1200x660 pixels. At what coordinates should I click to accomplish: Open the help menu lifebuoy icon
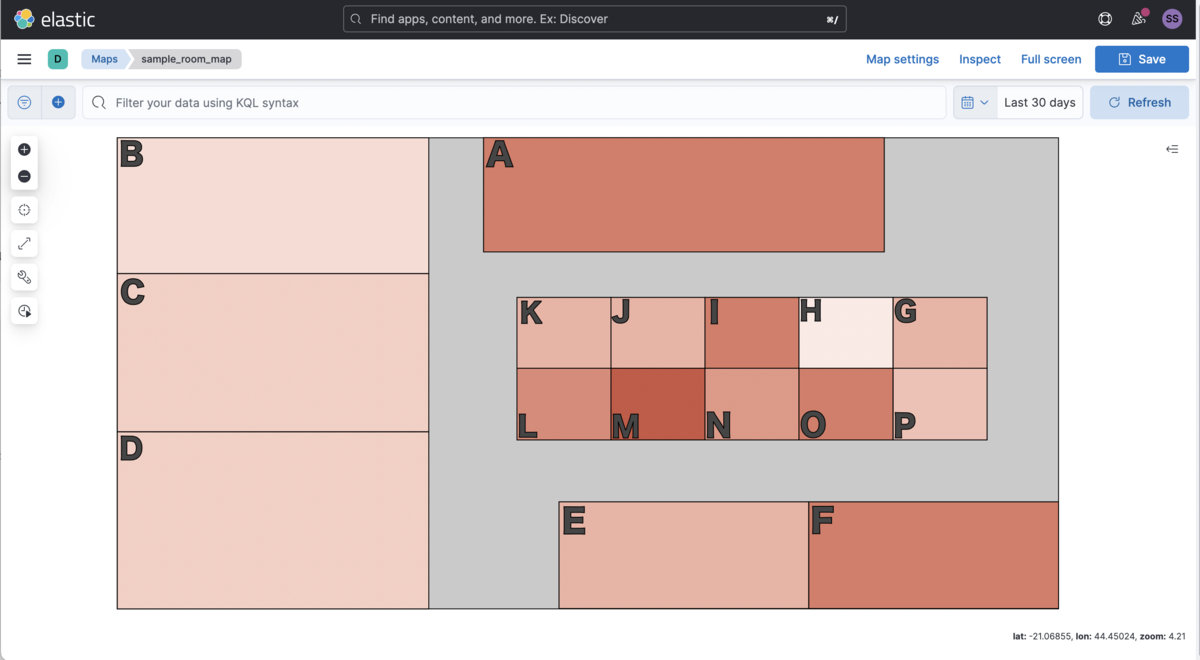click(x=1105, y=19)
